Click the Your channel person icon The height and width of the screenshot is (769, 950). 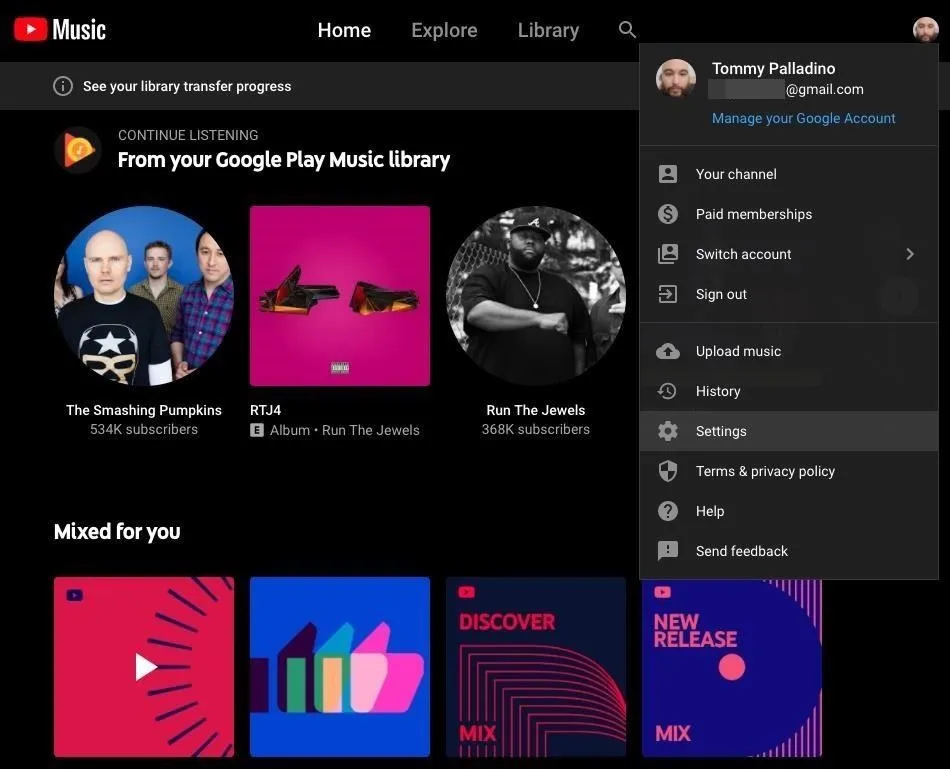point(668,174)
